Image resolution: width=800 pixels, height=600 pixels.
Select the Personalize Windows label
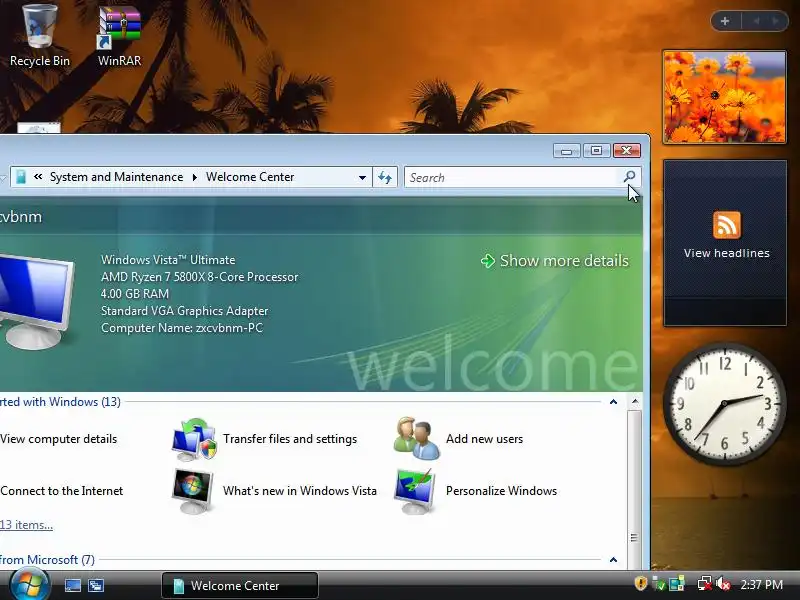[501, 491]
